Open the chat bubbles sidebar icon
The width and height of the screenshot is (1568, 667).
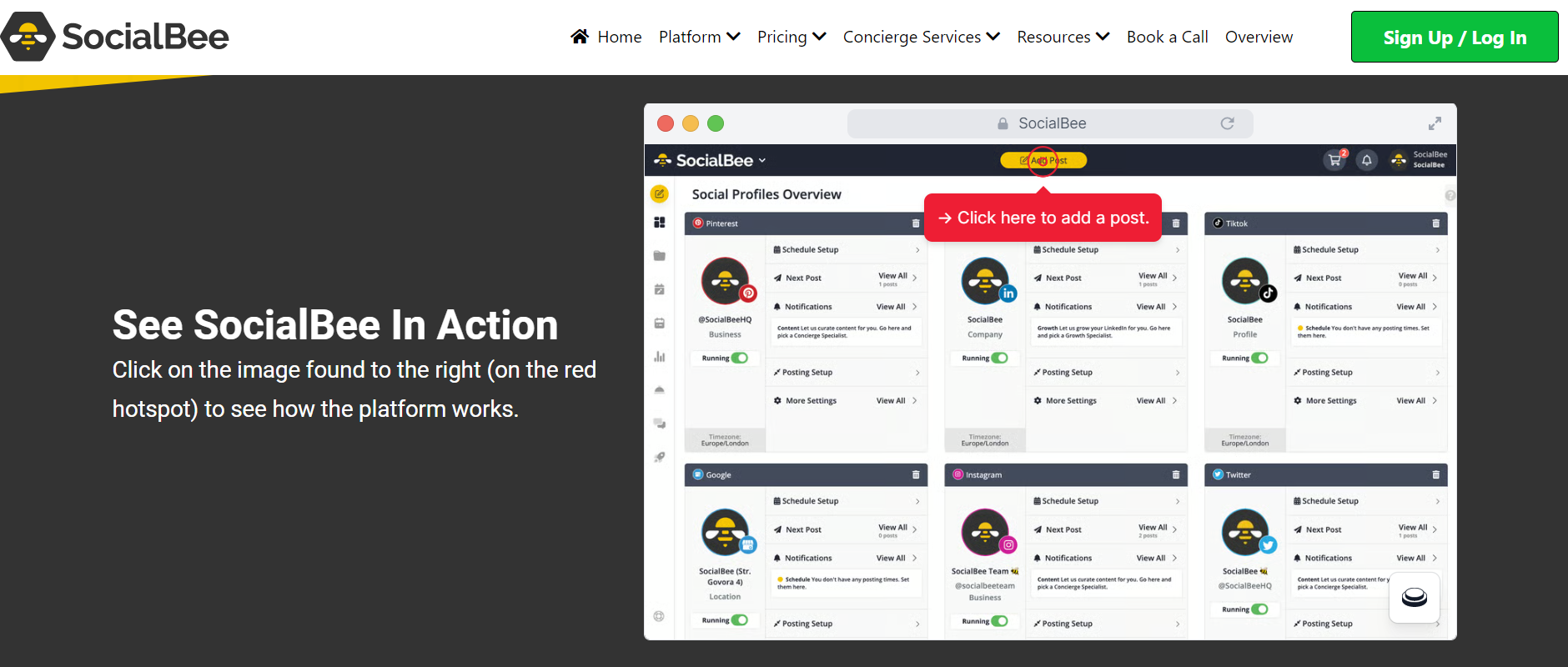pos(659,424)
